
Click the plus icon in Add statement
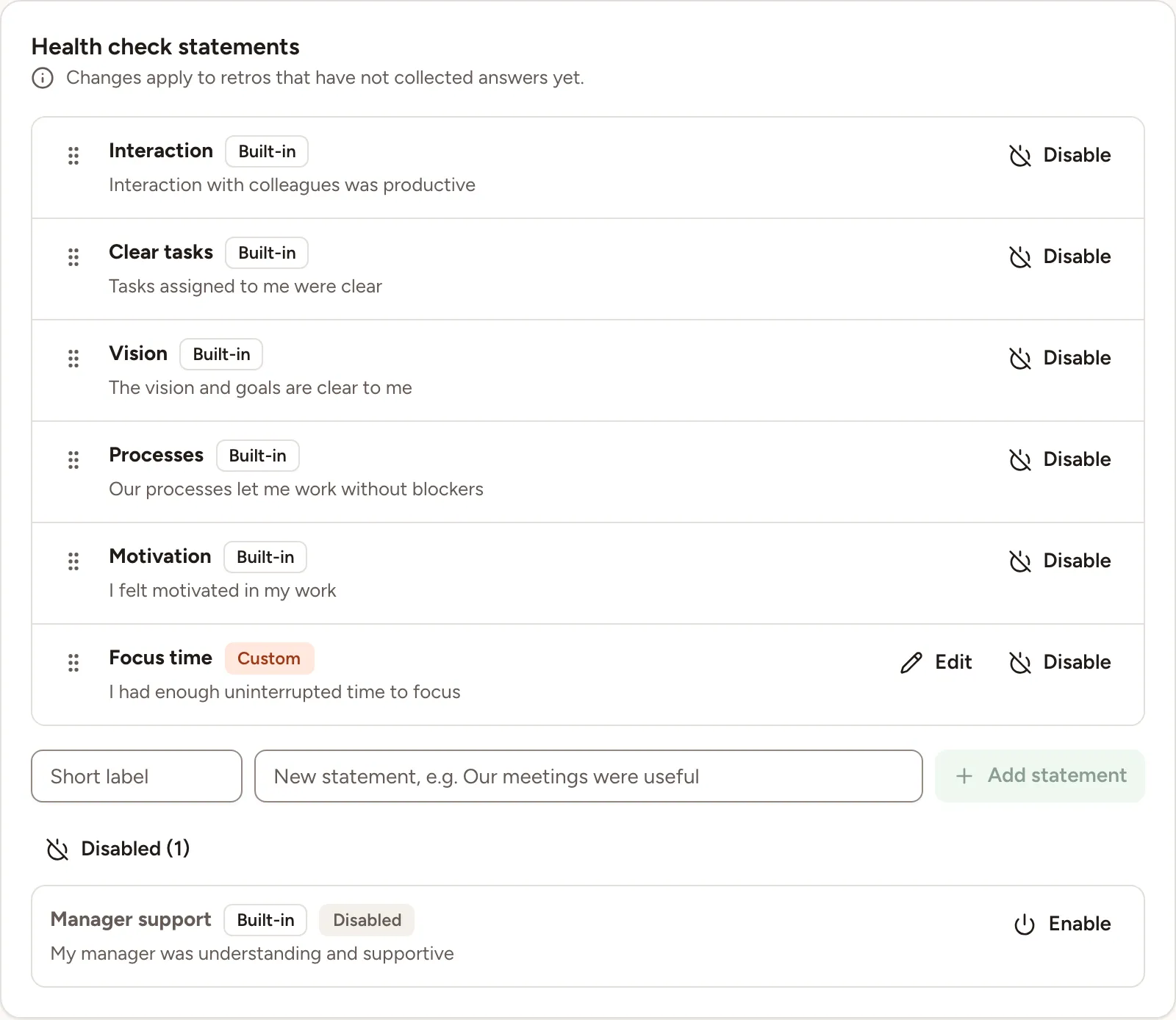click(x=964, y=776)
